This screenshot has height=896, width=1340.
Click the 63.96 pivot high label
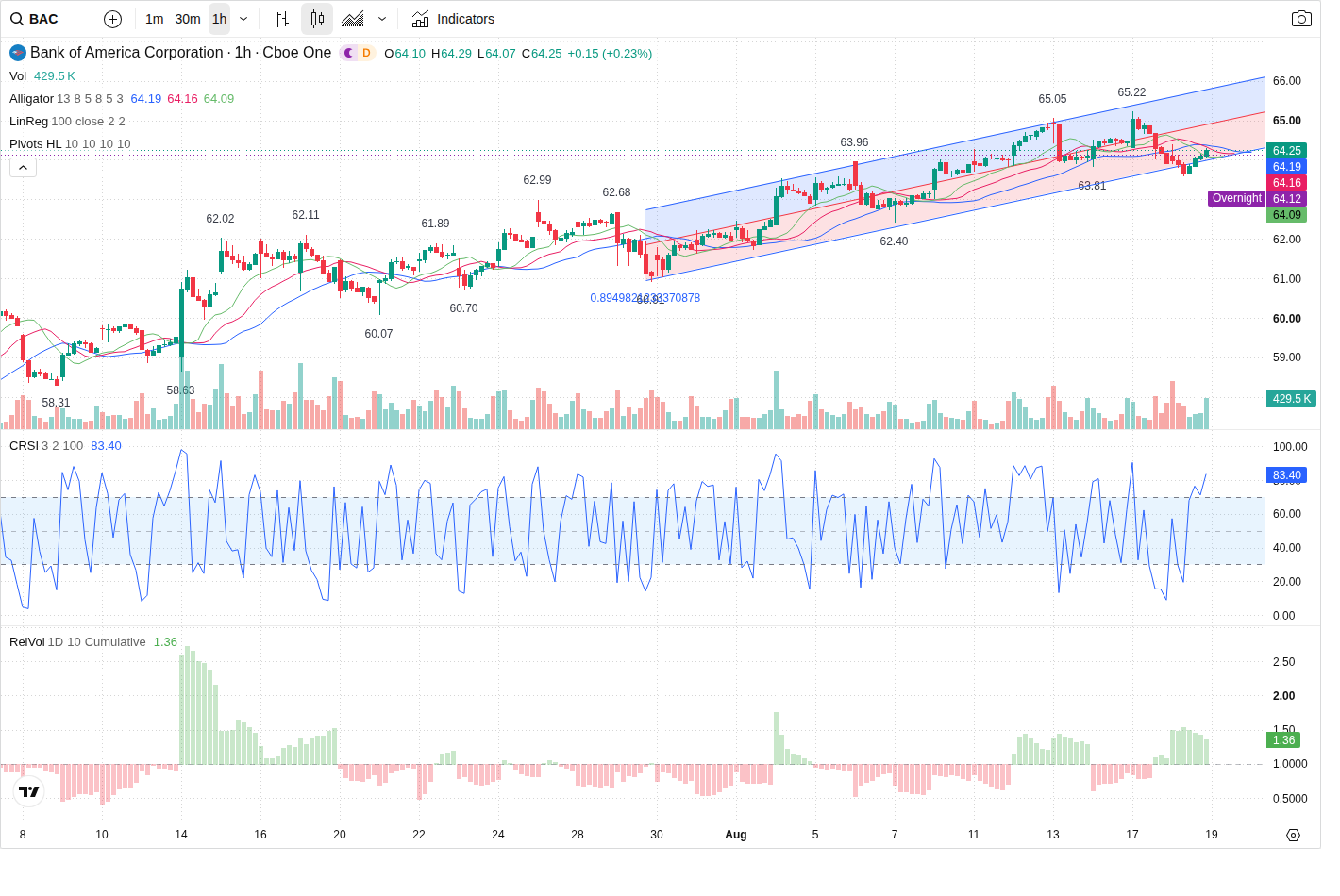854,142
